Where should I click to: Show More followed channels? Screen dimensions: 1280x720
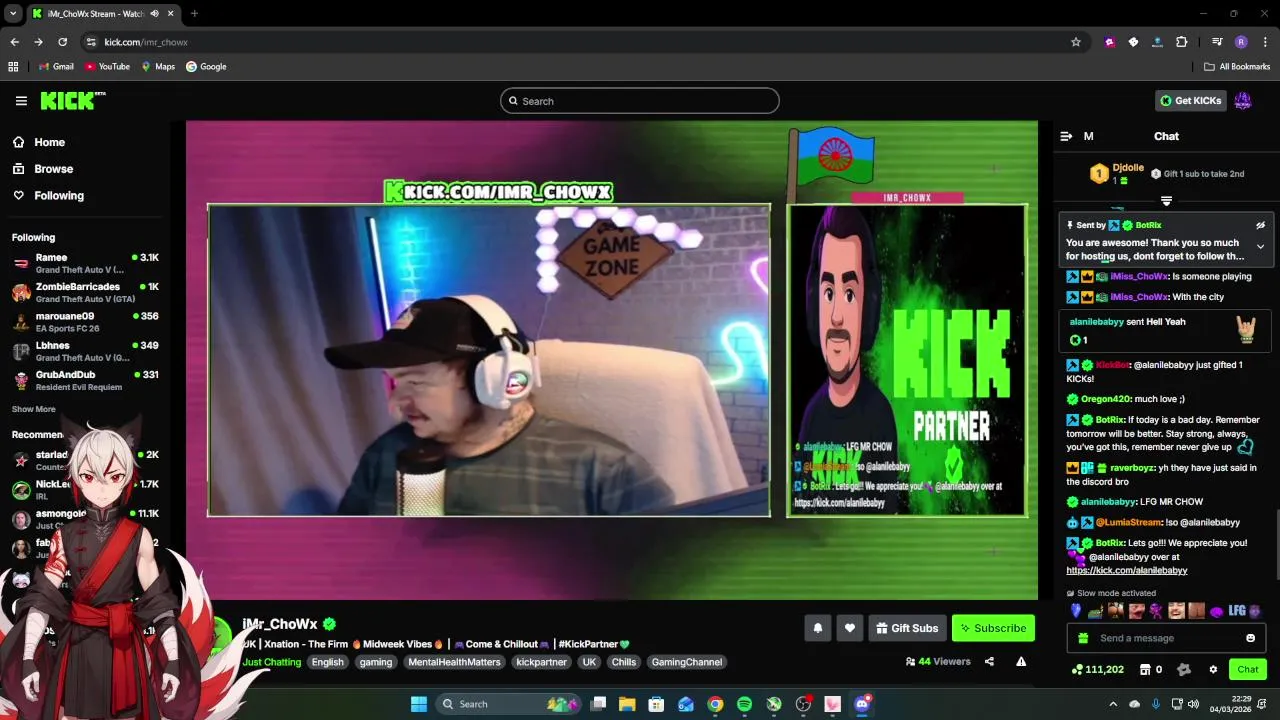[34, 409]
